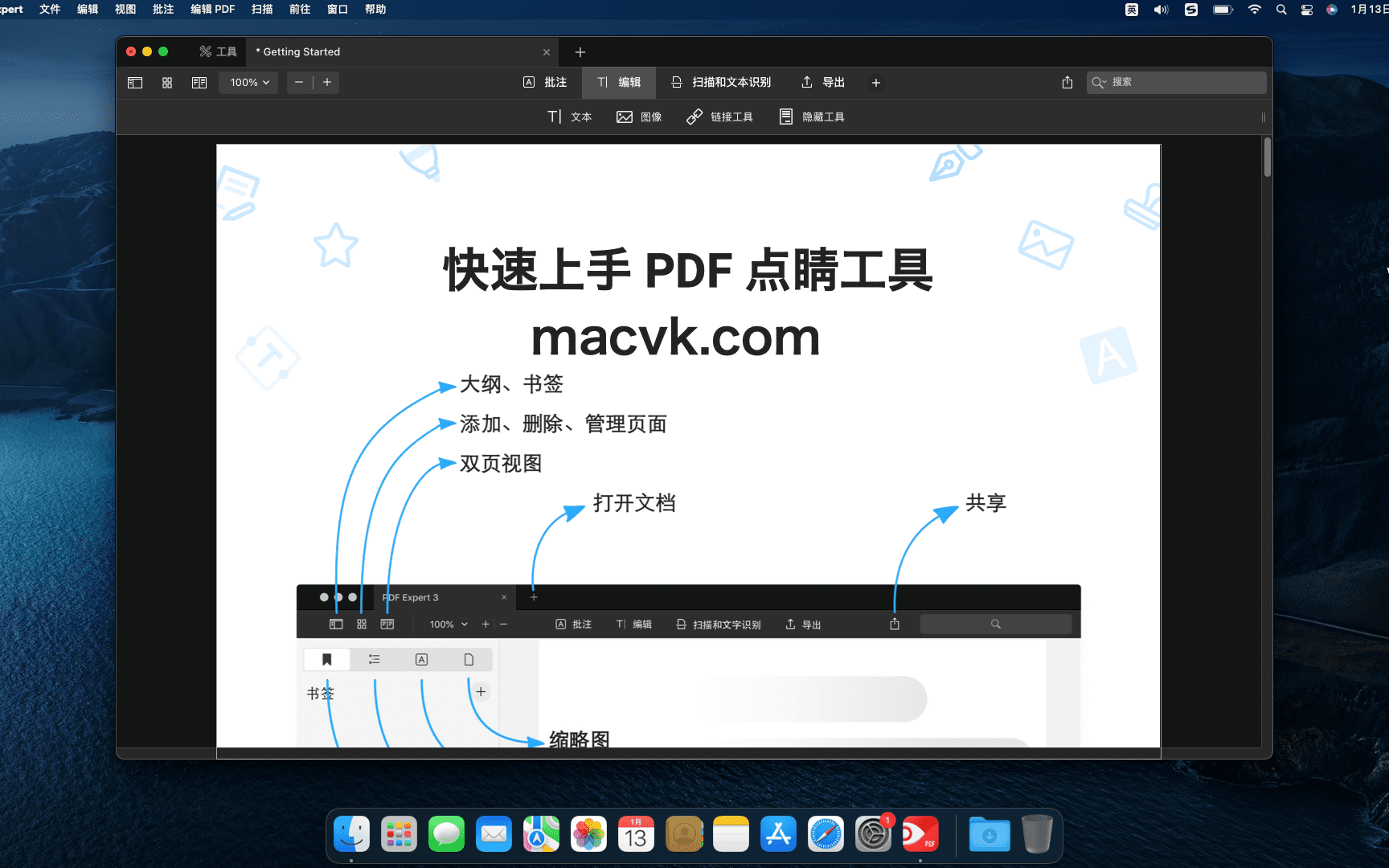Click the macvk.com text in the document

click(x=675, y=338)
